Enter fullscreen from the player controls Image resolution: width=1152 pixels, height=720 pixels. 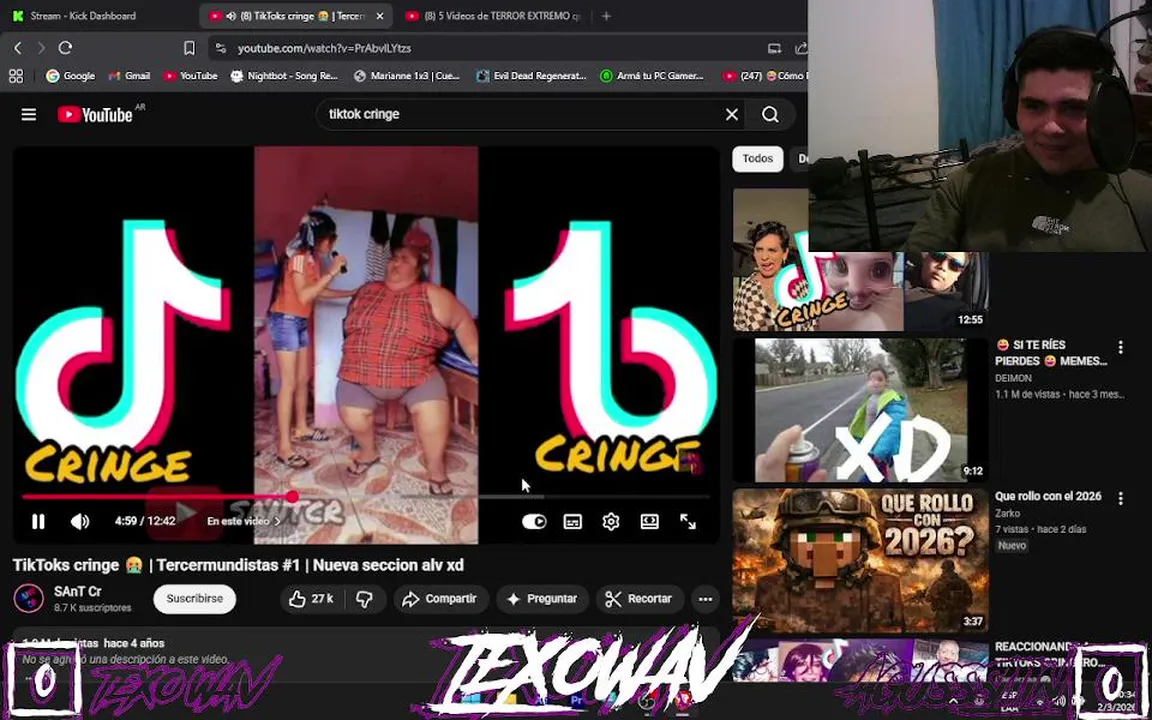point(688,522)
